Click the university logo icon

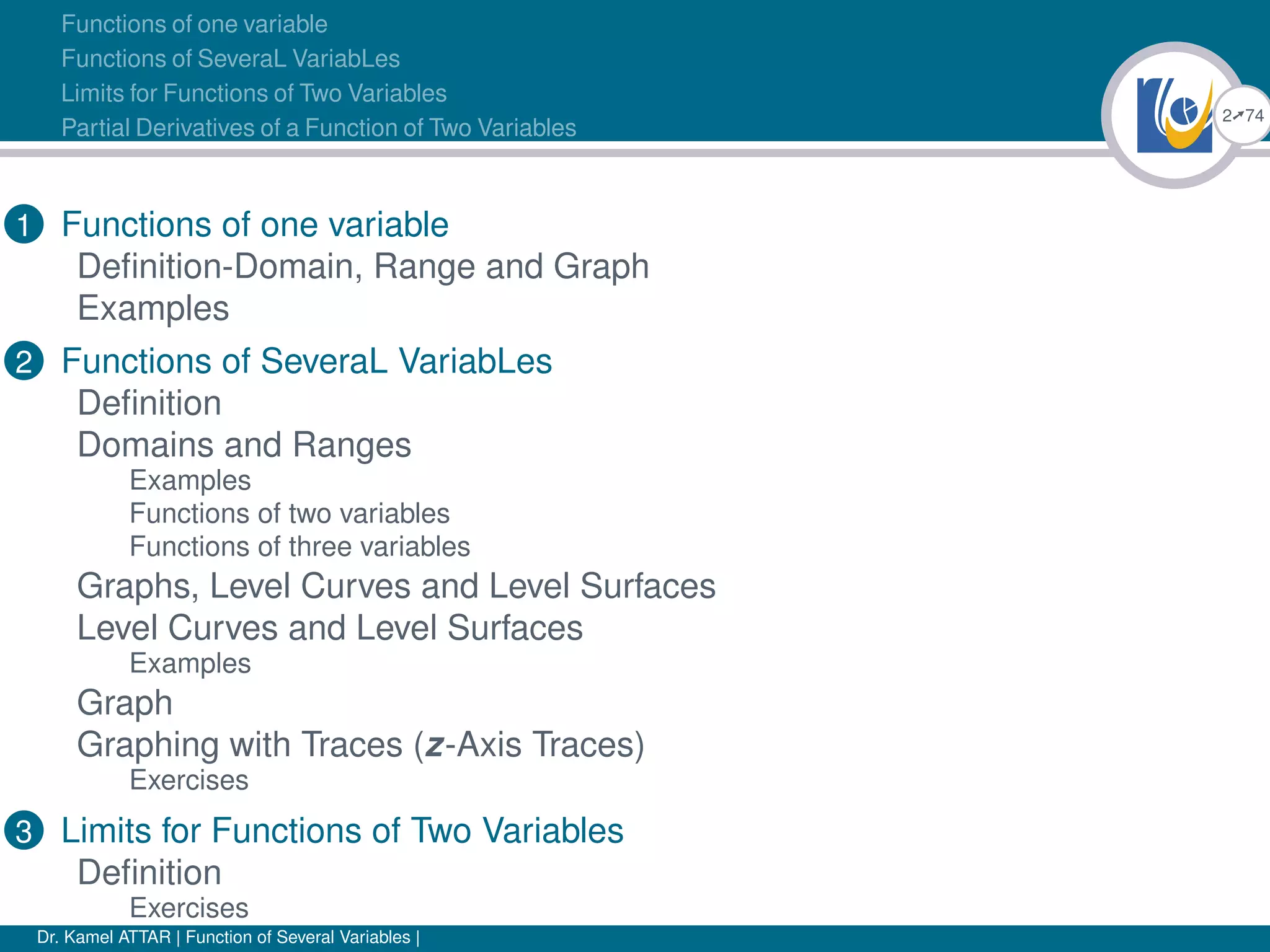point(1175,115)
